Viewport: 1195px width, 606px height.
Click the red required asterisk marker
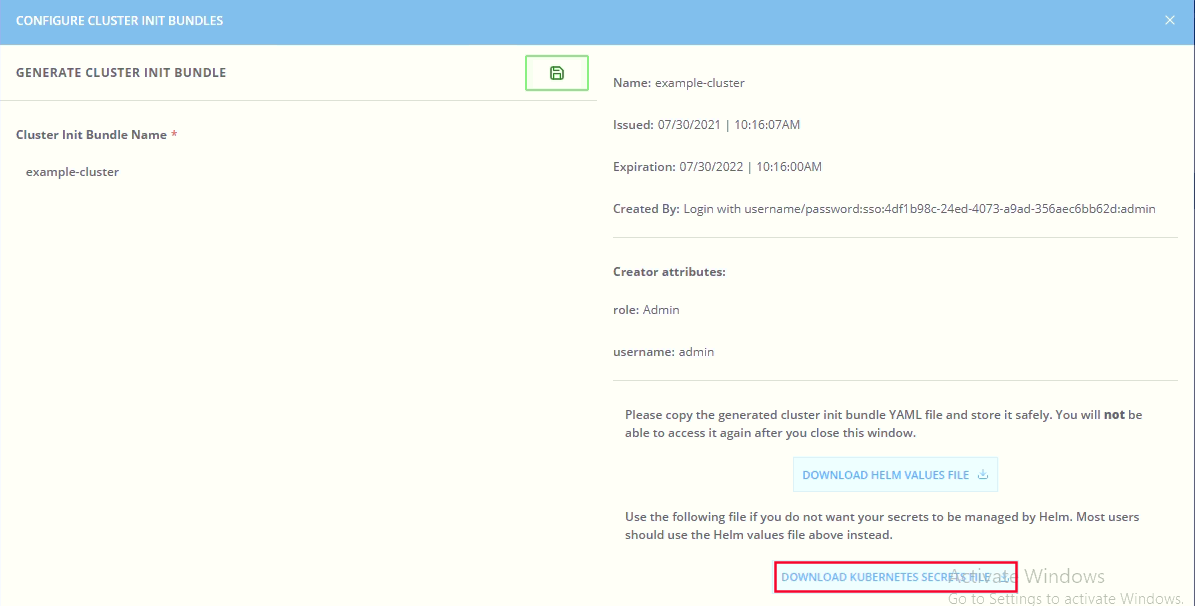coord(174,134)
